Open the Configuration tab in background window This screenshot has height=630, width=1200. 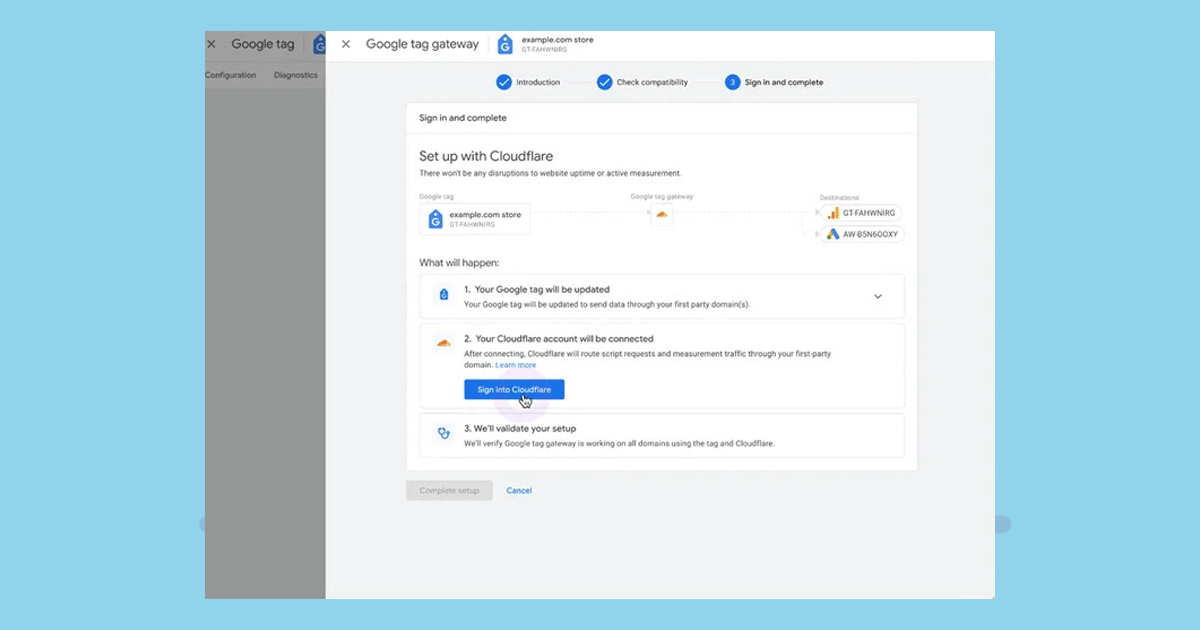231,75
